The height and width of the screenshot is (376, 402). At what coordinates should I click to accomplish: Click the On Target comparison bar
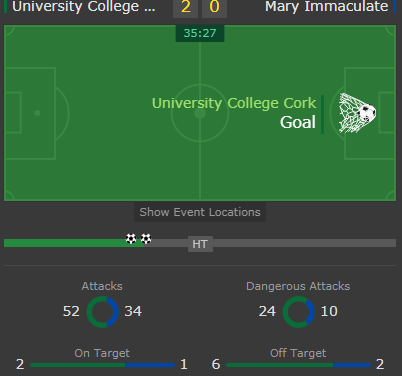pos(103,365)
